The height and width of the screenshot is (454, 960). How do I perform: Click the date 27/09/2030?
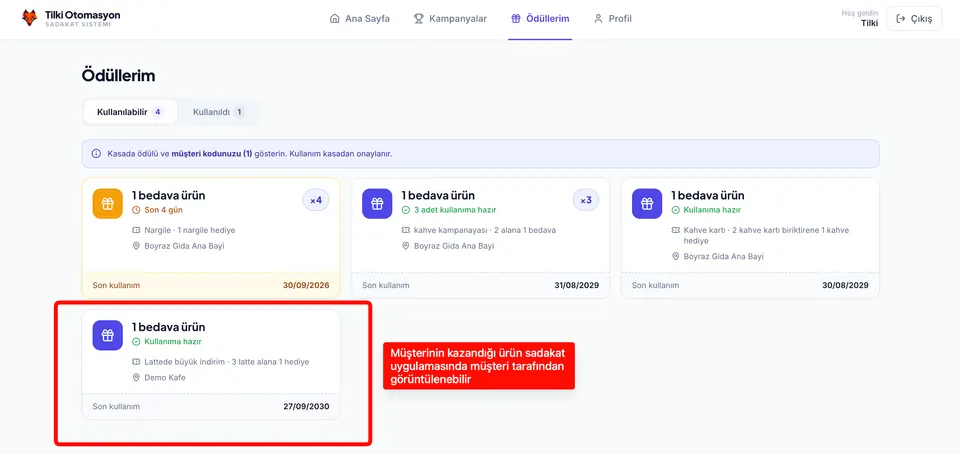(306, 406)
